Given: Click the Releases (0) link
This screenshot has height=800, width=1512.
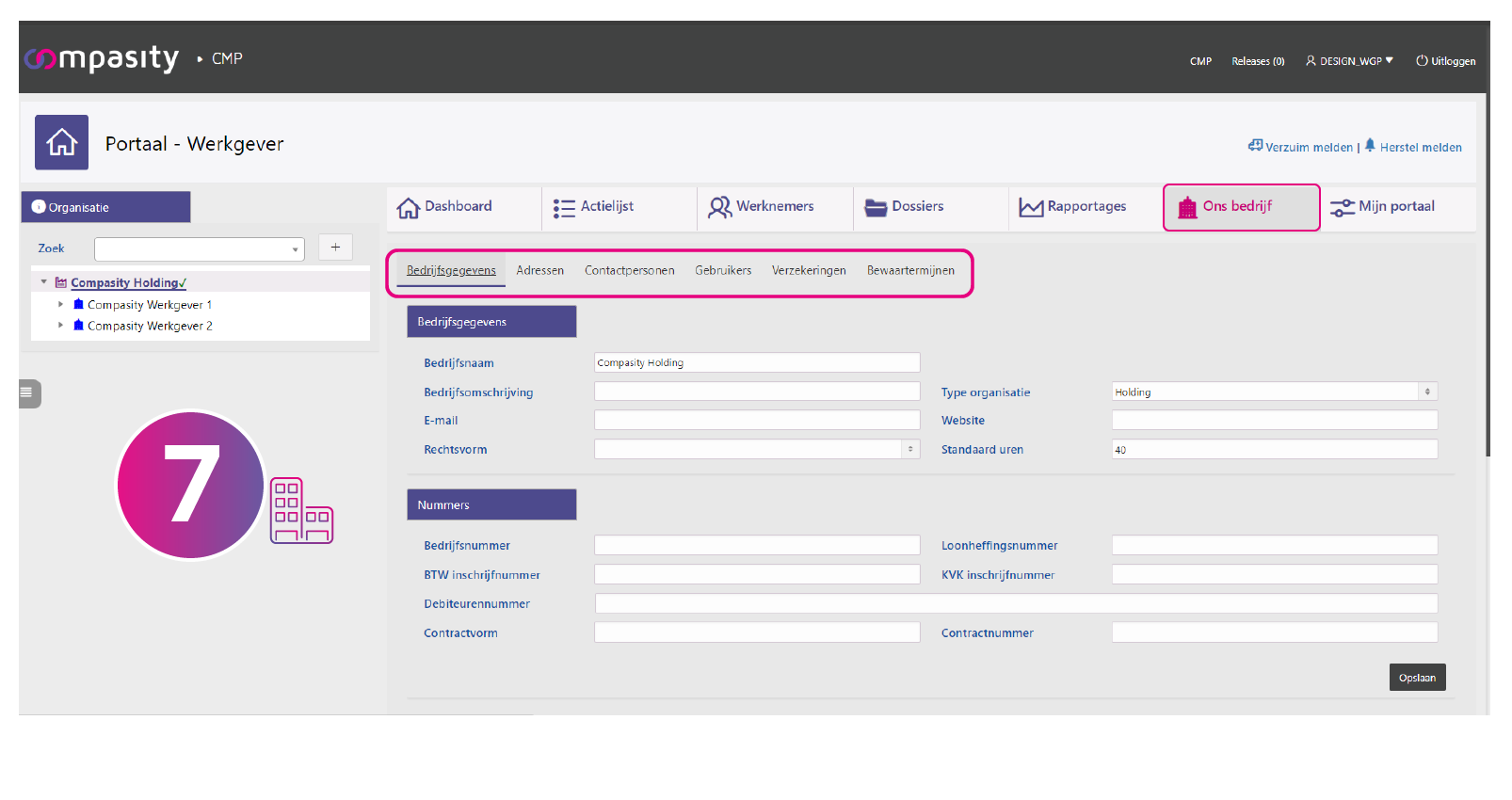Looking at the screenshot, I should point(1258,61).
